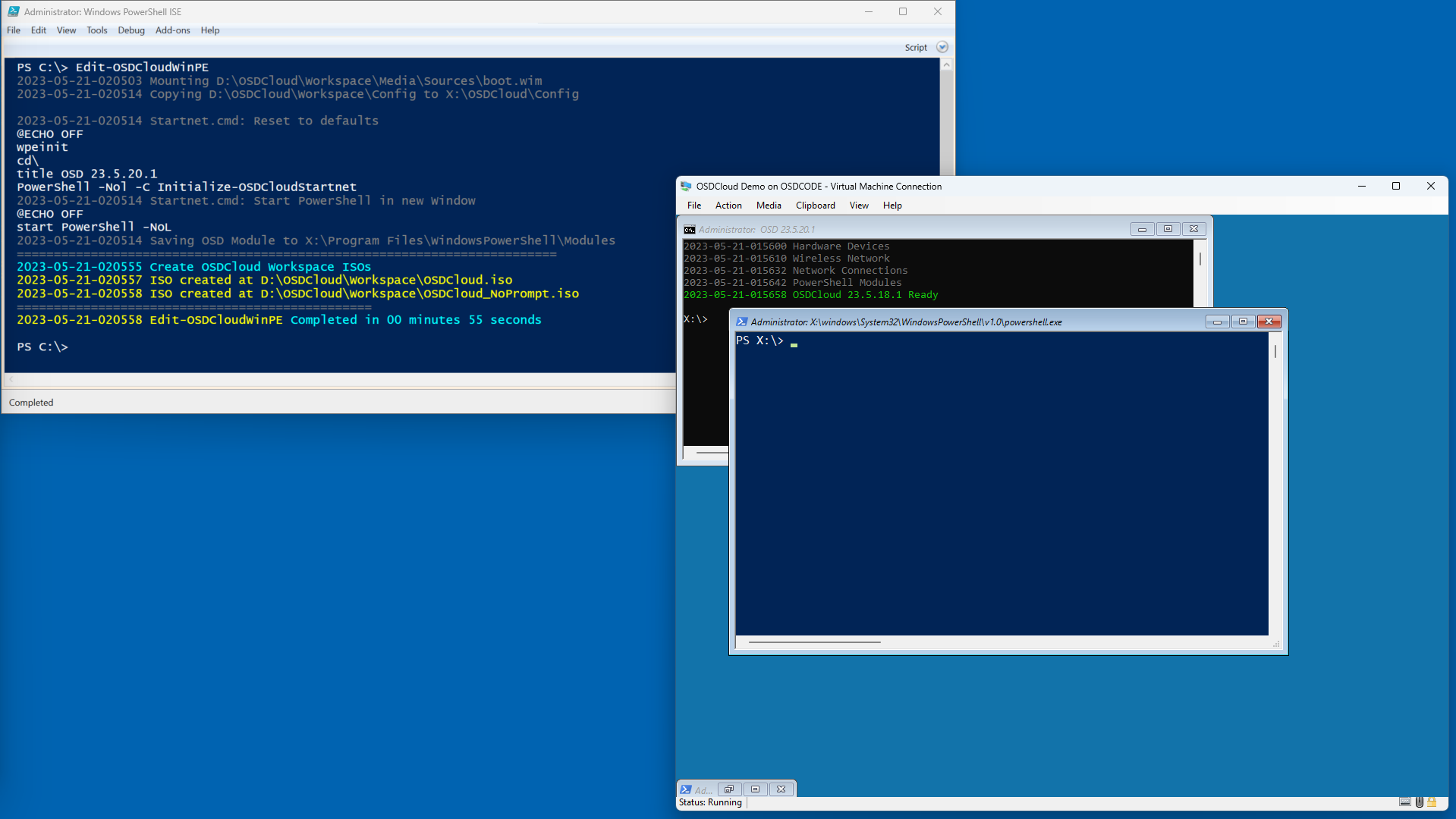This screenshot has width=1456, height=819.
Task: Open the Debug menu in PowerShell ISE
Action: tap(131, 30)
